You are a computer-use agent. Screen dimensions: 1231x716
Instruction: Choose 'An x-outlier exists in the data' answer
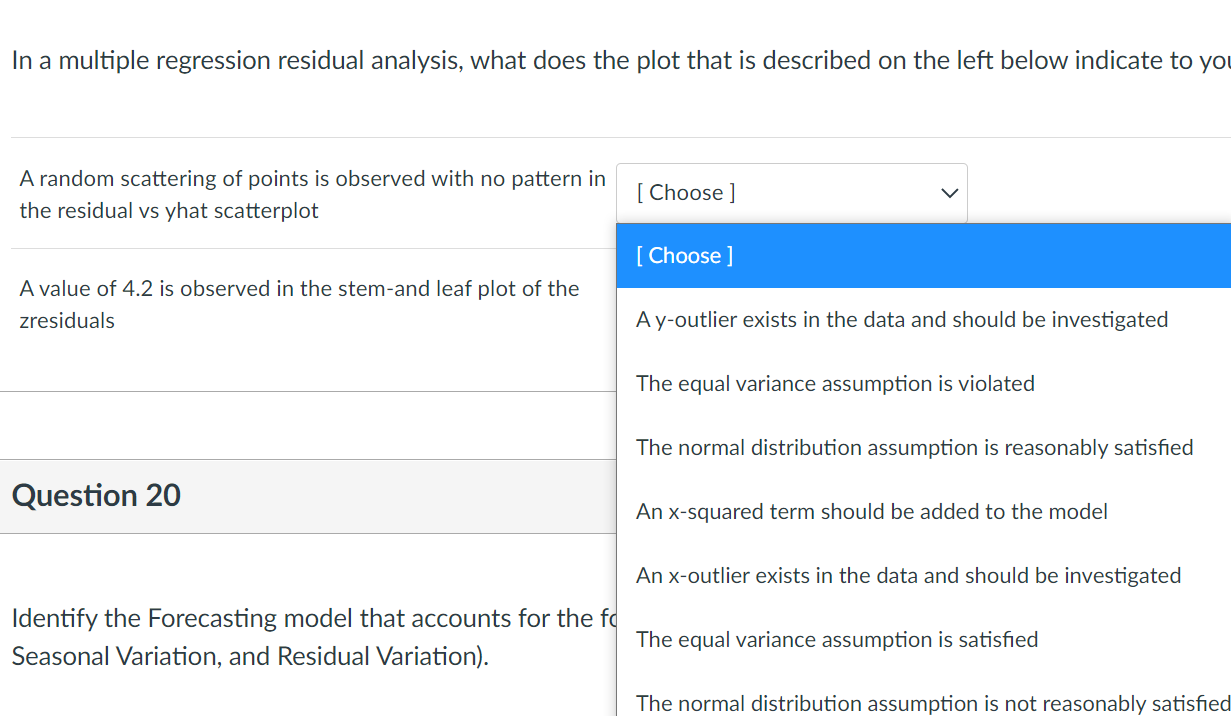coord(908,575)
